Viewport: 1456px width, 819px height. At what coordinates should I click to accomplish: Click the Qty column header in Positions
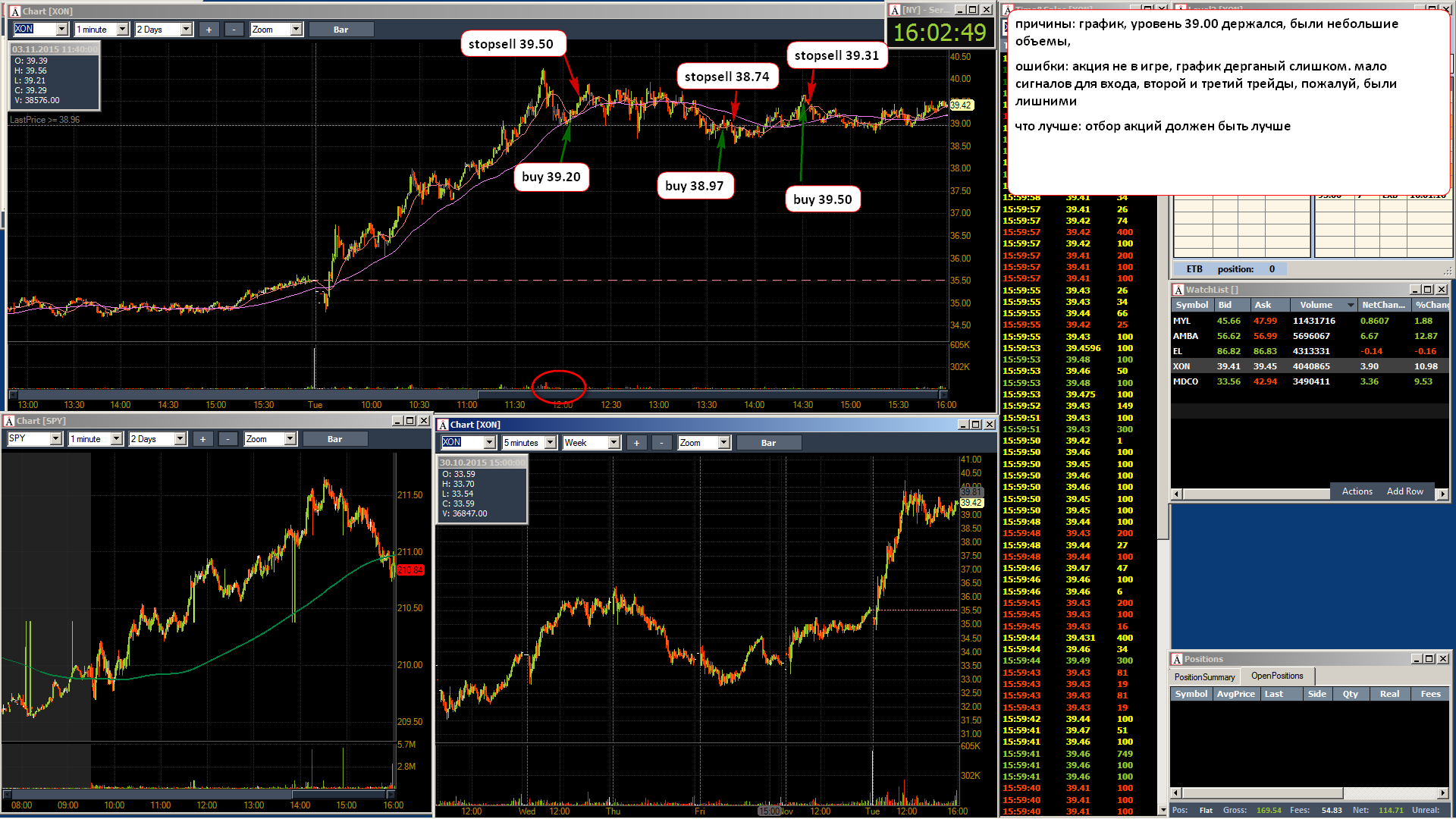pos(1351,694)
